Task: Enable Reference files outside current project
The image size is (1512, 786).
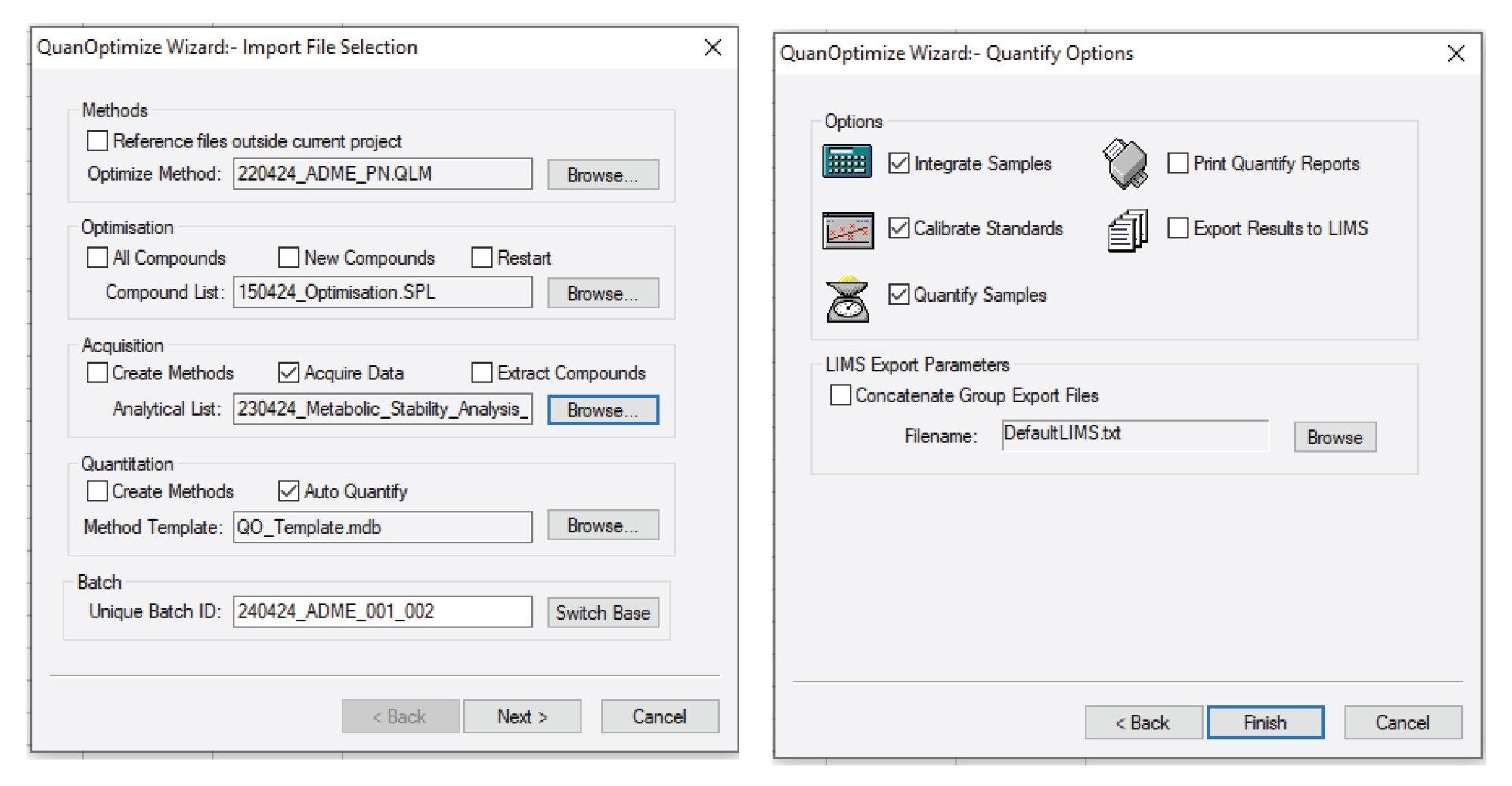Action: point(97,141)
